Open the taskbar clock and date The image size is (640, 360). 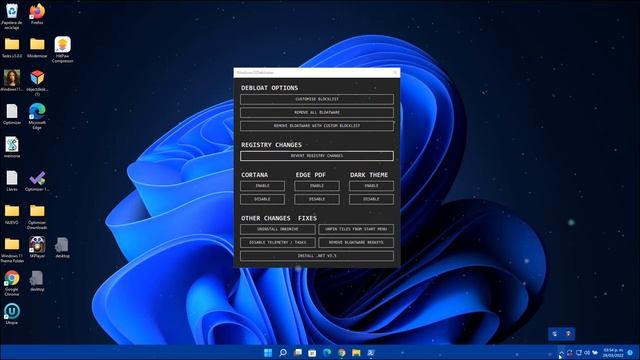[x=613, y=353]
